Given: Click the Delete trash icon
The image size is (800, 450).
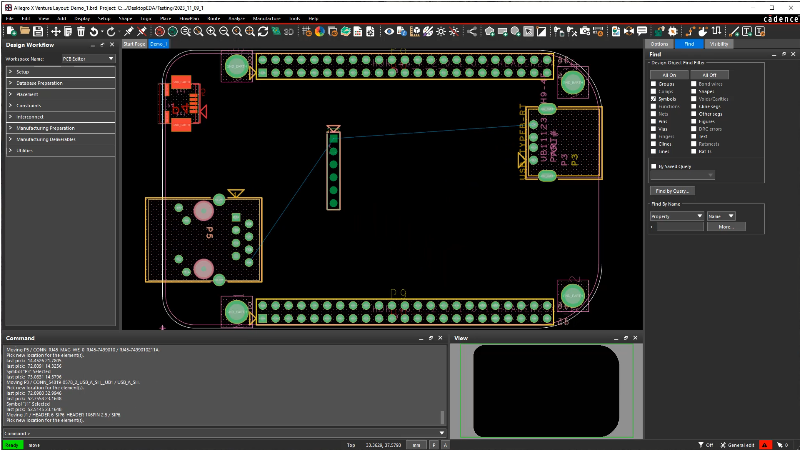Looking at the screenshot, I should point(81,31).
